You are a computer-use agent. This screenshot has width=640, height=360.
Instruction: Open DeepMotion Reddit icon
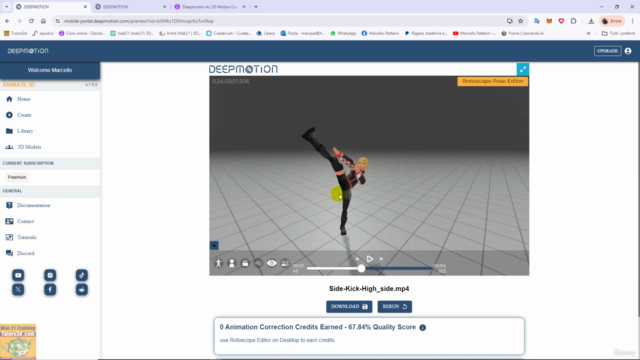[82, 289]
